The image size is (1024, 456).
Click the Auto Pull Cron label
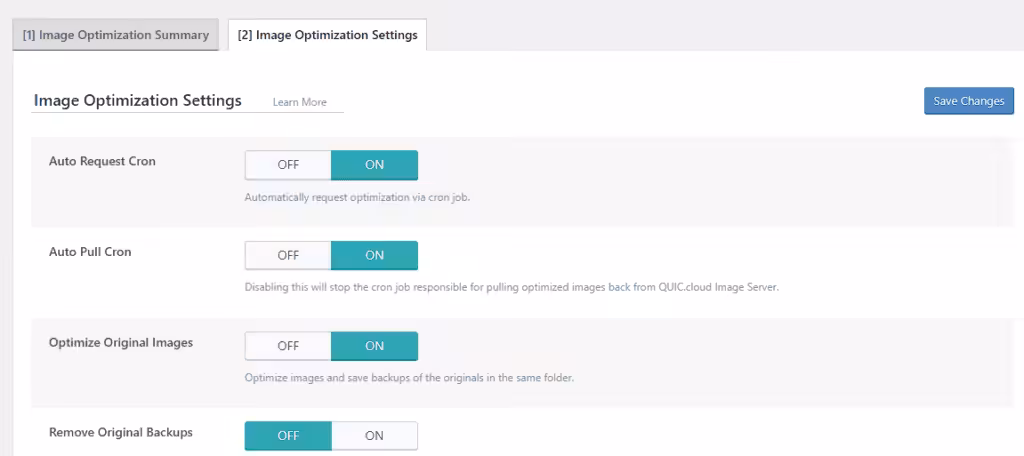(90, 252)
